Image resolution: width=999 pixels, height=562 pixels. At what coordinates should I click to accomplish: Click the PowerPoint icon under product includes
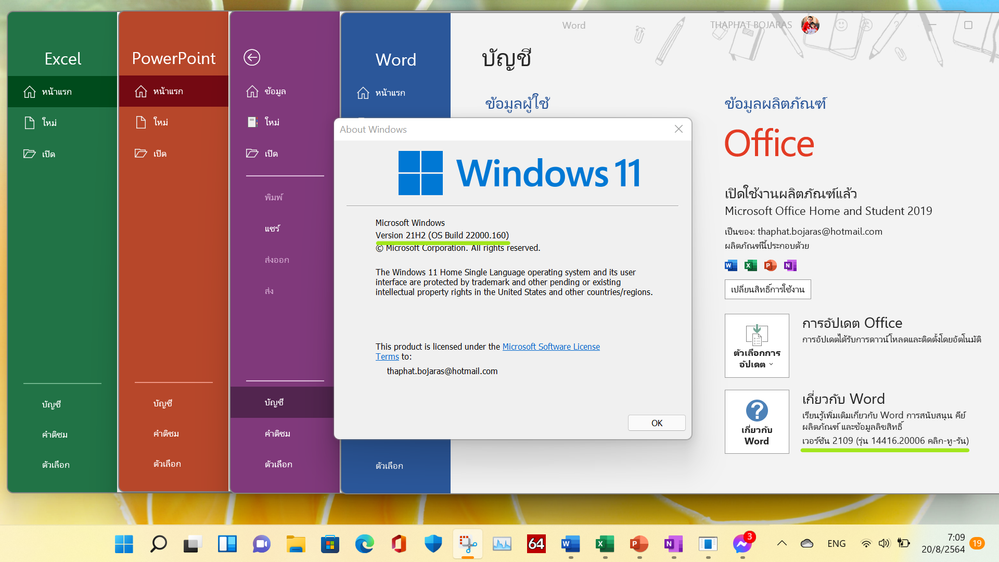(x=770, y=265)
